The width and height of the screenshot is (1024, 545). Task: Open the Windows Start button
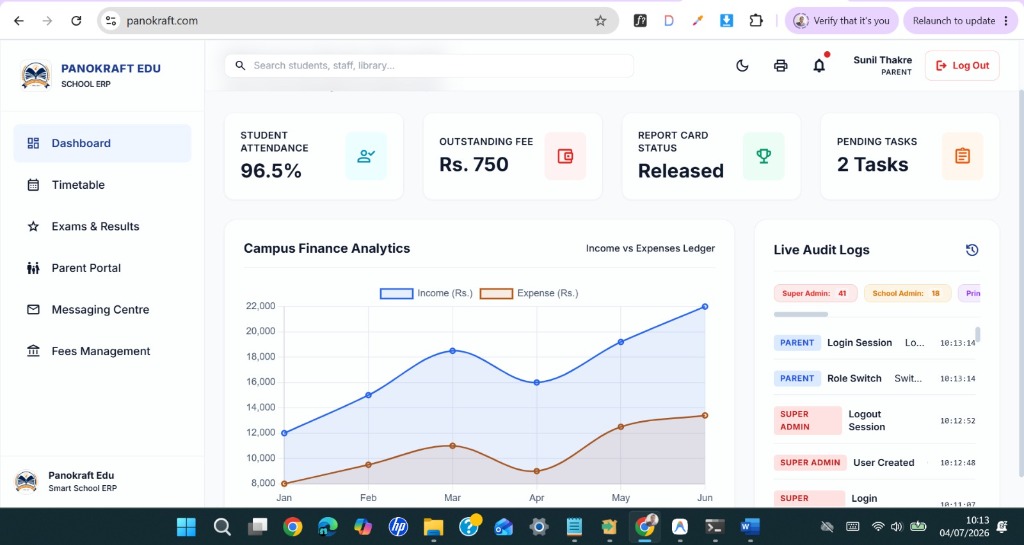pos(186,527)
